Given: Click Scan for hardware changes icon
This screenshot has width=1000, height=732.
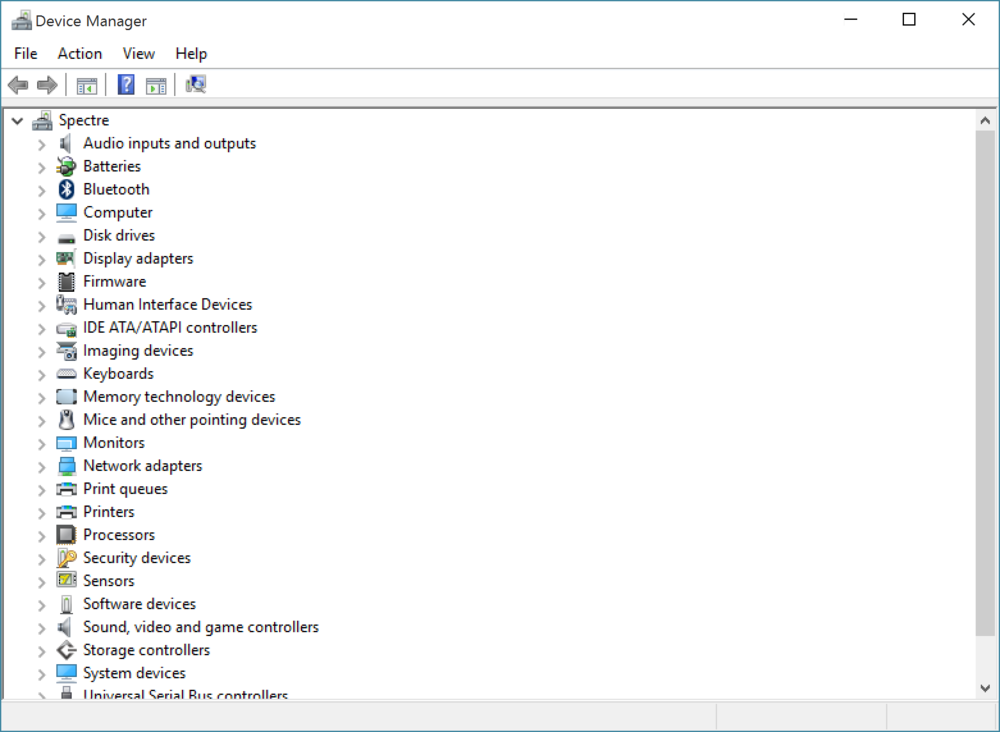Looking at the screenshot, I should pyautogui.click(x=196, y=84).
